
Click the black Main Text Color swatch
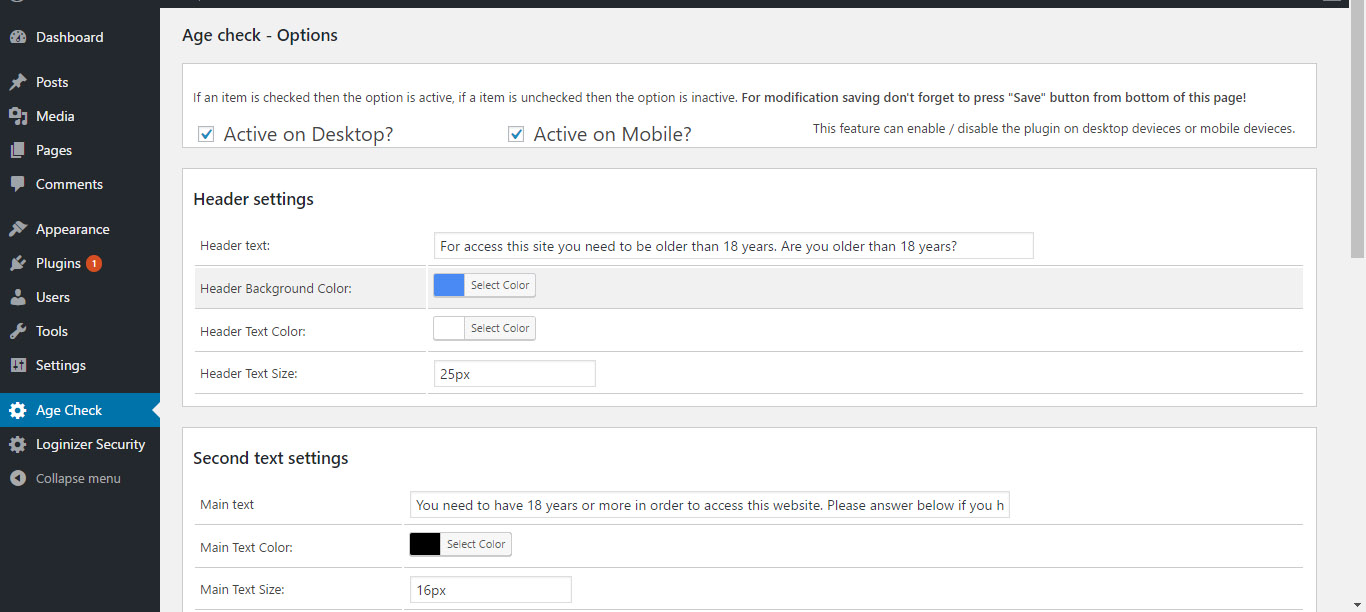pos(425,544)
